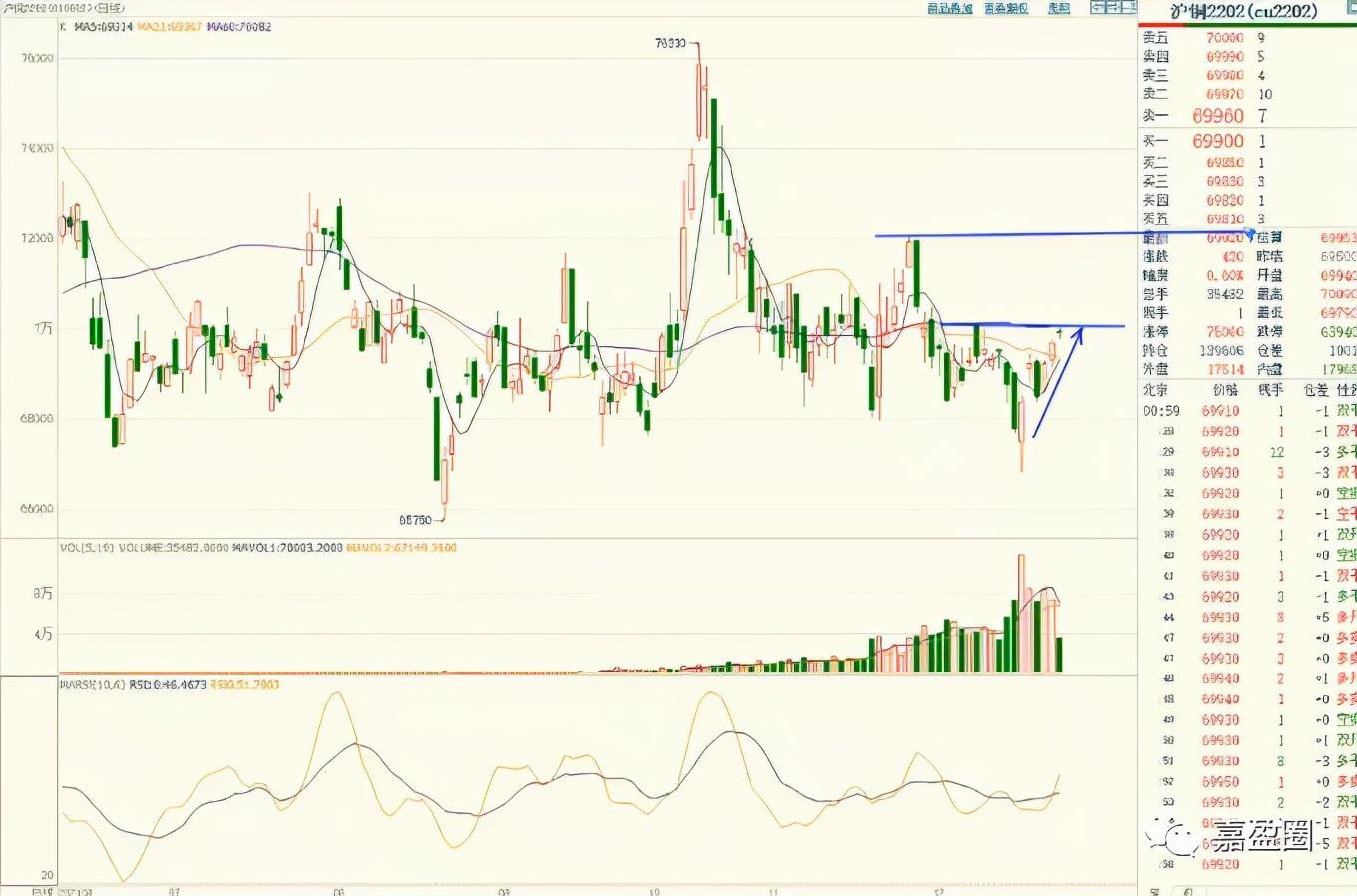This screenshot has width=1357, height=896.
Task: Click the 北京 time column header
Action: click(x=1155, y=390)
